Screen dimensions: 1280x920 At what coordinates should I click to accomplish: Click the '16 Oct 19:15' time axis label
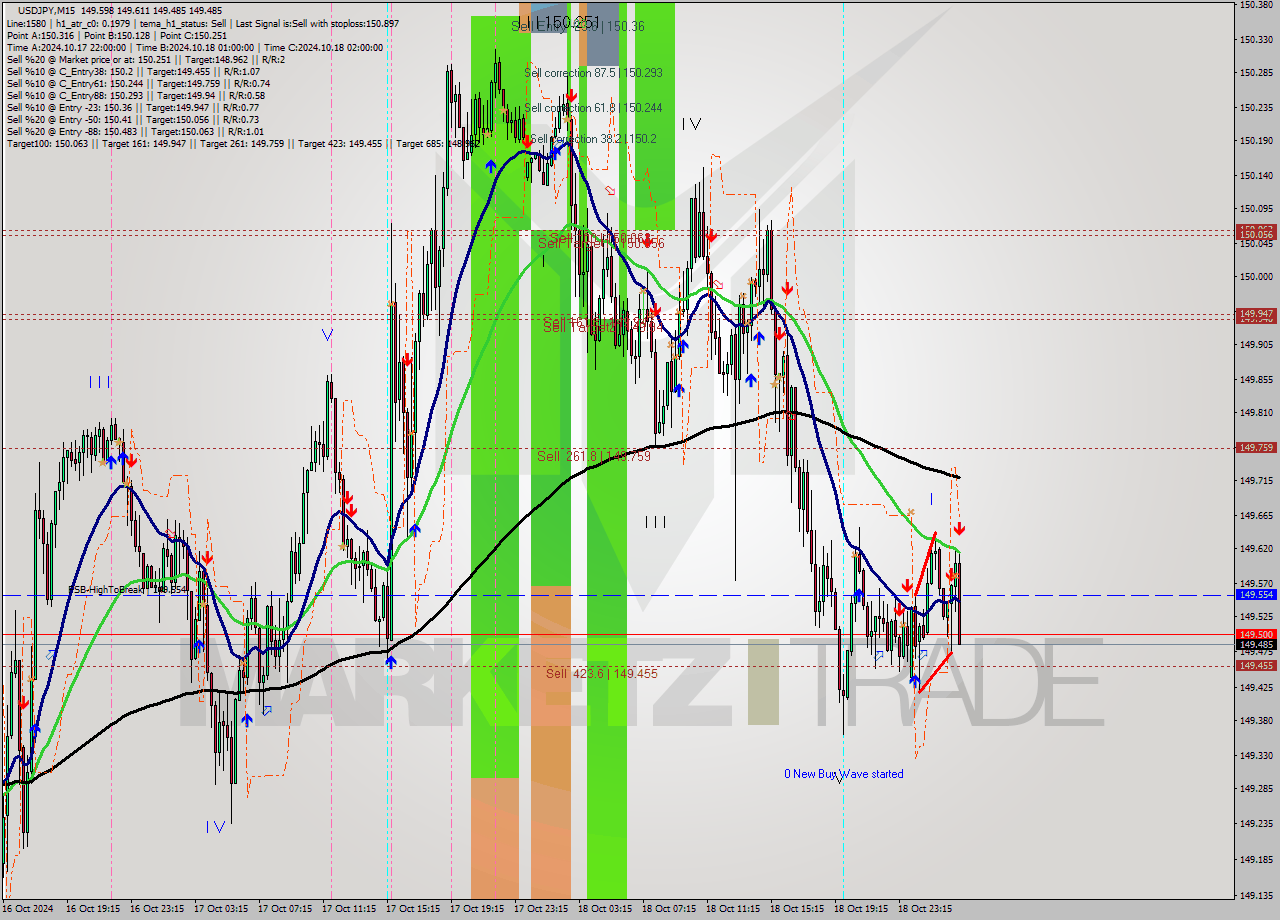pyautogui.click(x=93, y=909)
